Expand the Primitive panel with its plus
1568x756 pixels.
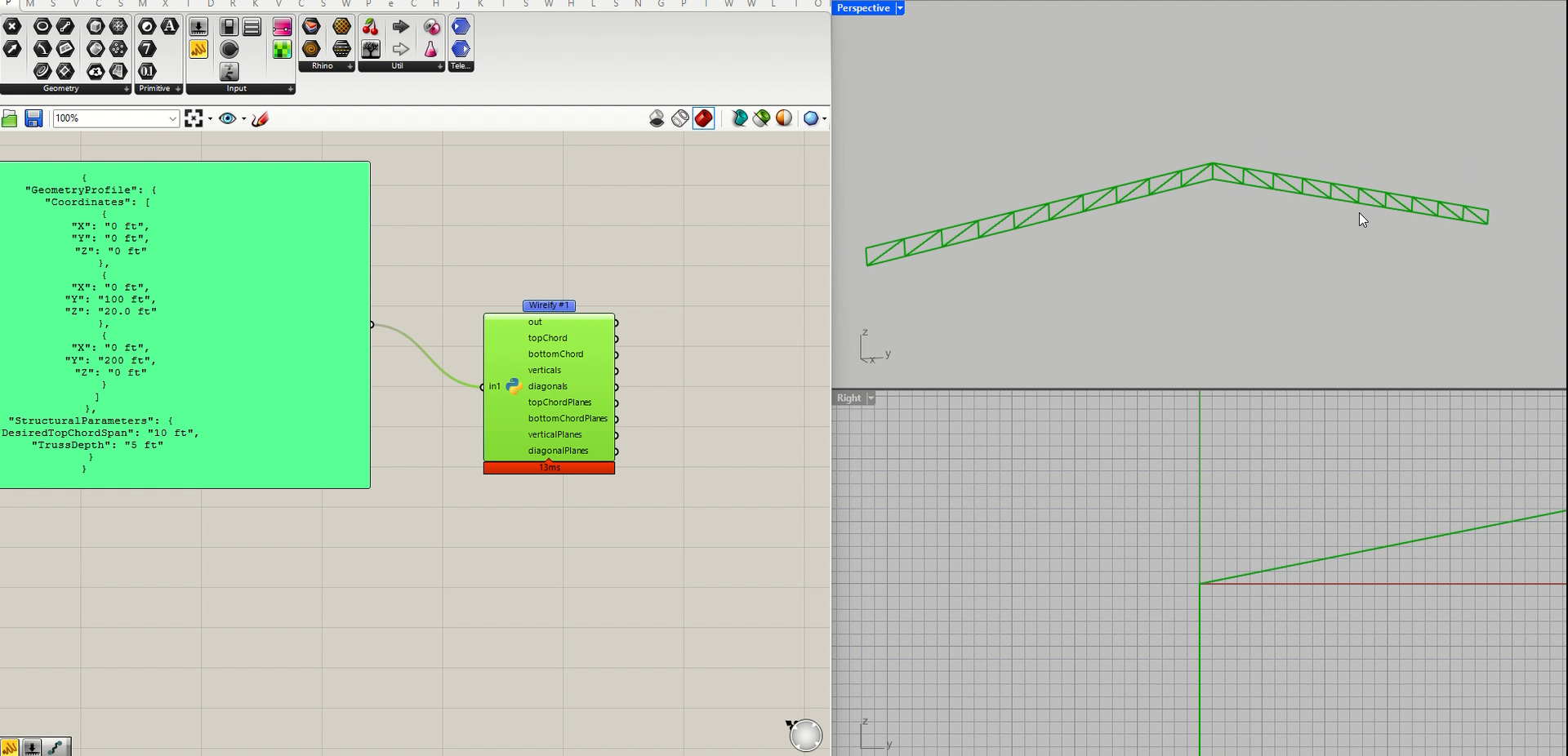[177, 89]
